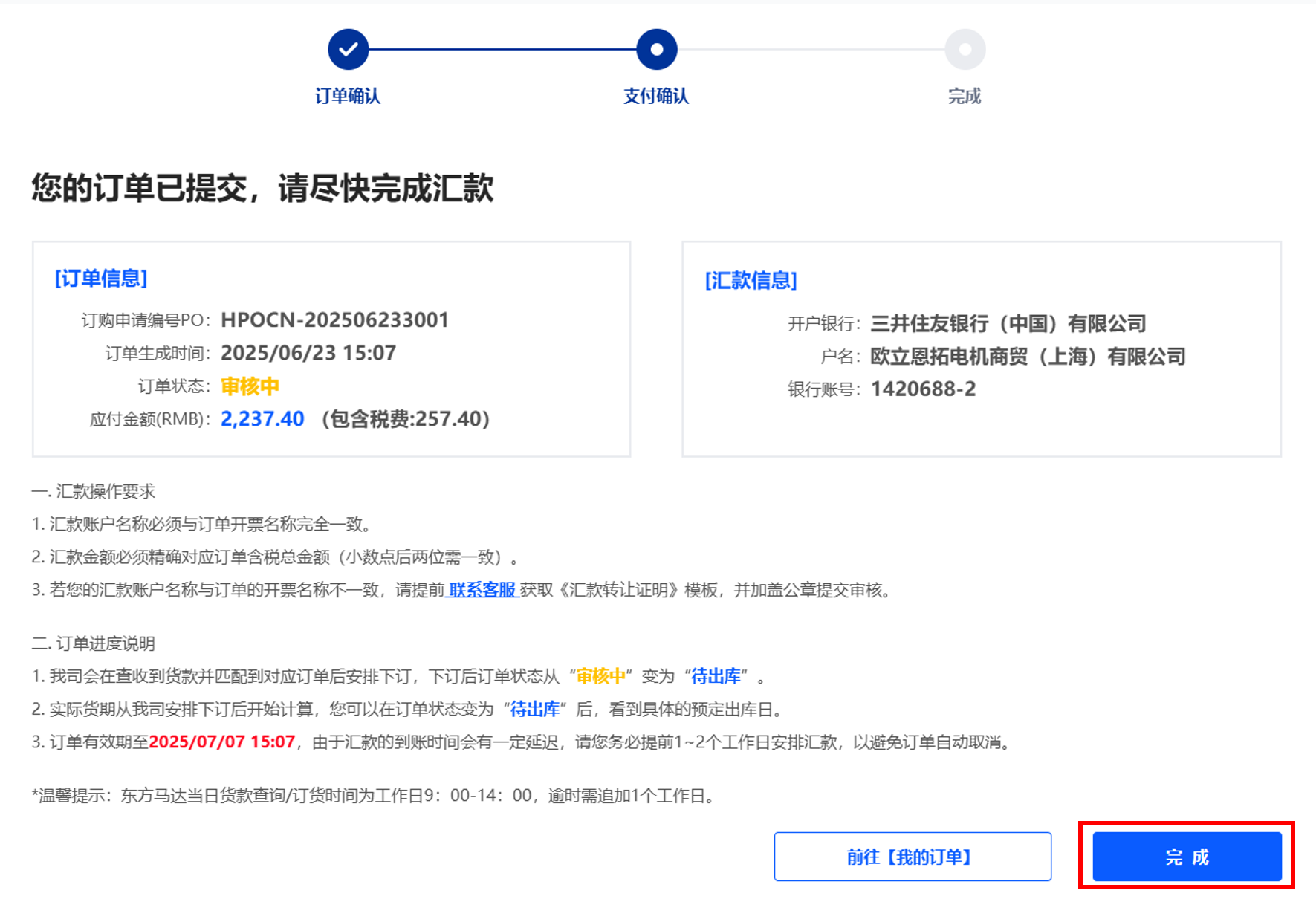
Task: Click the red expiry date 2025/07/07 15:07
Action: tap(222, 742)
